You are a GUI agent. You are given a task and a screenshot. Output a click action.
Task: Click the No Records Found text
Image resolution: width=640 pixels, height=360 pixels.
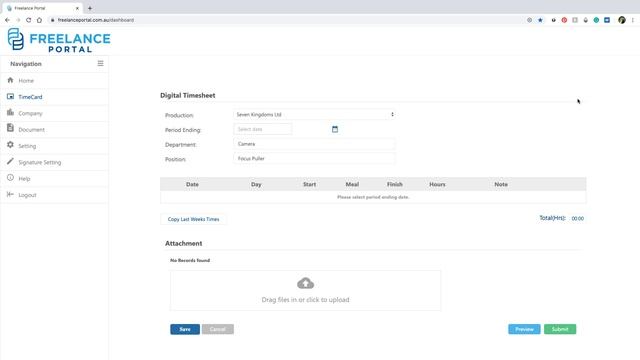point(190,260)
